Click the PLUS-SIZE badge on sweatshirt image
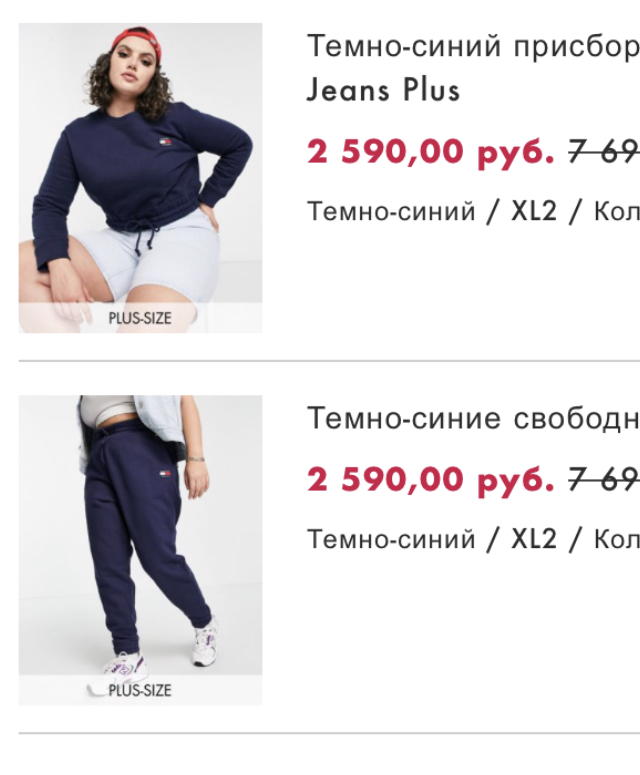 (x=140, y=318)
